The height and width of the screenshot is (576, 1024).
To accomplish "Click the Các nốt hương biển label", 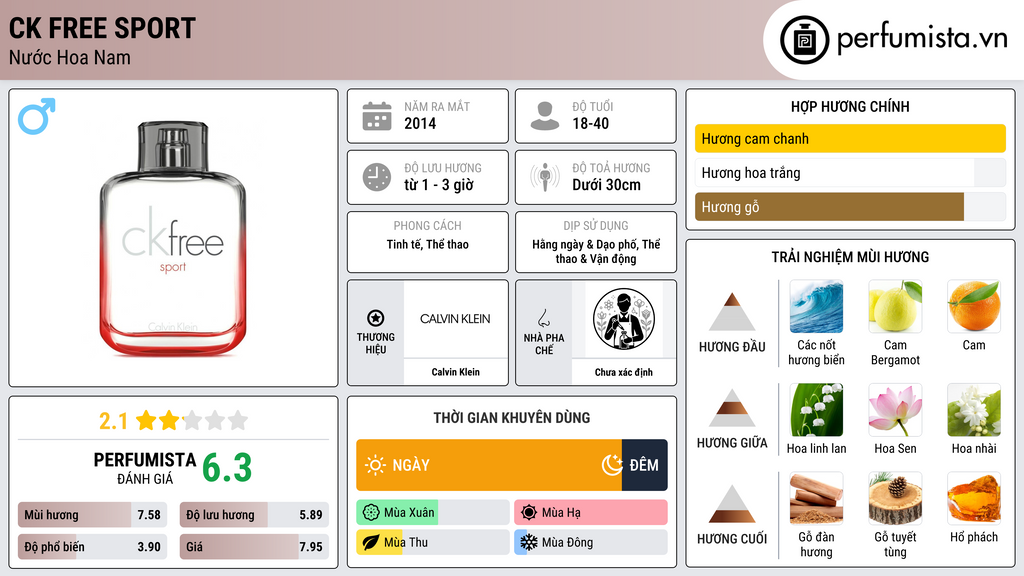I will (816, 352).
